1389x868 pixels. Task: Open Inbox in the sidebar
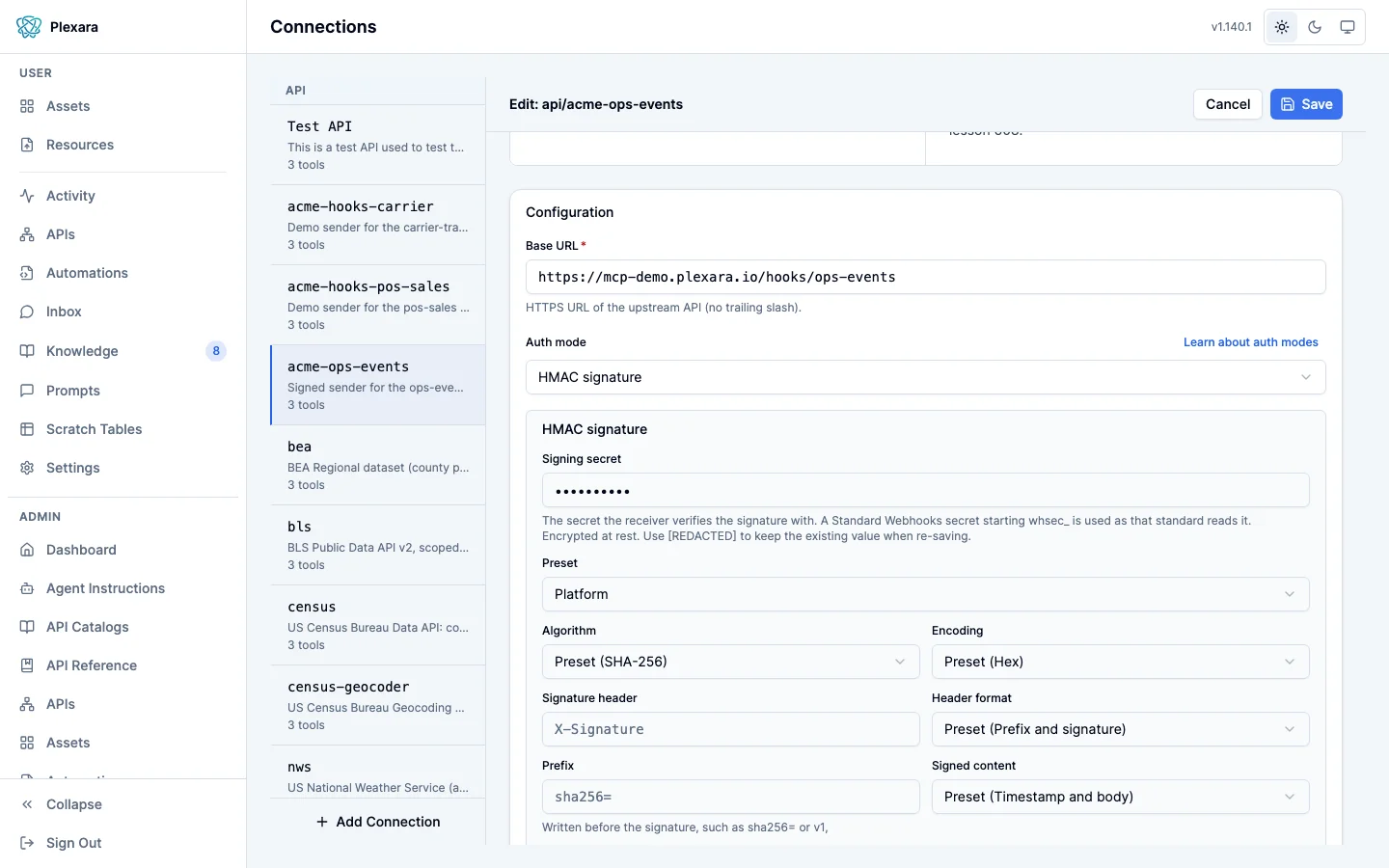pos(123,312)
